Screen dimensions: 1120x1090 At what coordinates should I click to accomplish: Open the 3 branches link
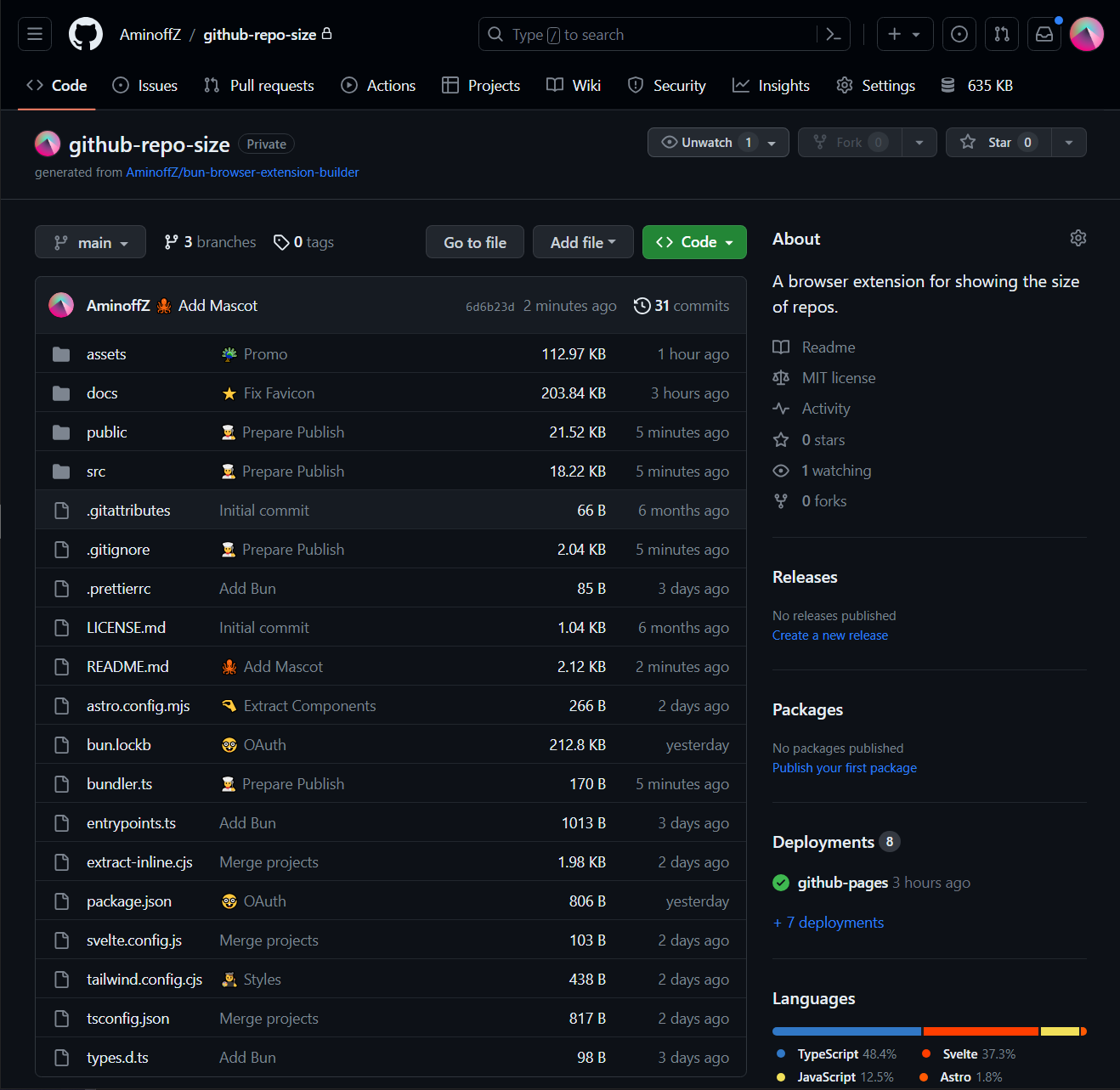pyautogui.click(x=210, y=242)
